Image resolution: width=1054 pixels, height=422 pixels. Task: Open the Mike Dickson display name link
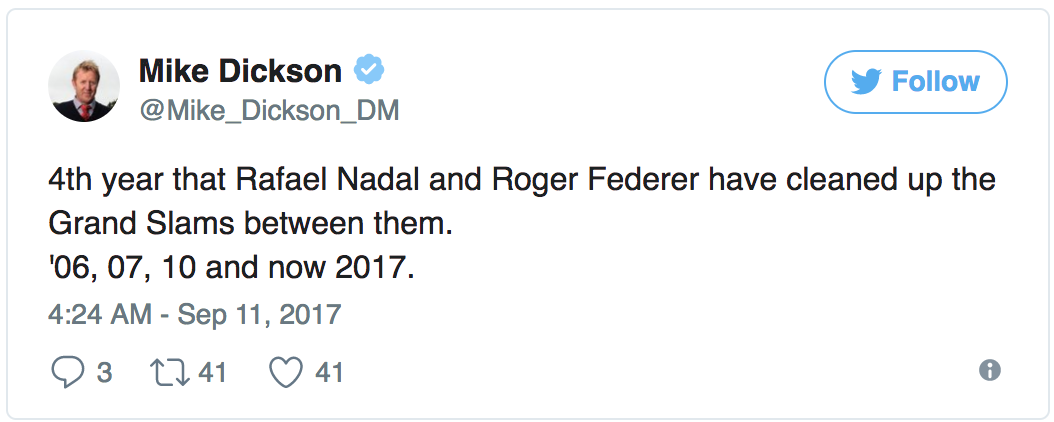point(240,71)
